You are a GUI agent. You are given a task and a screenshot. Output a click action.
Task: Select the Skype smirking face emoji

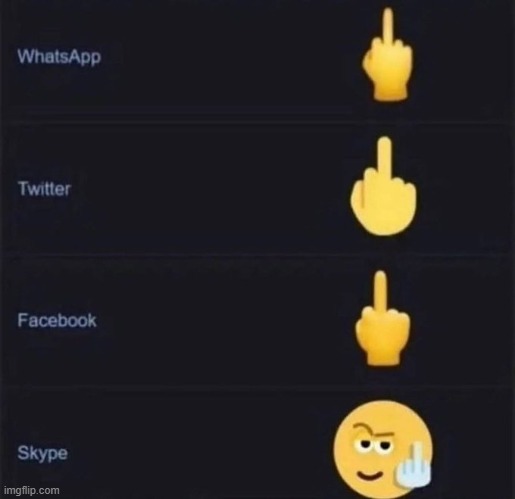[383, 450]
